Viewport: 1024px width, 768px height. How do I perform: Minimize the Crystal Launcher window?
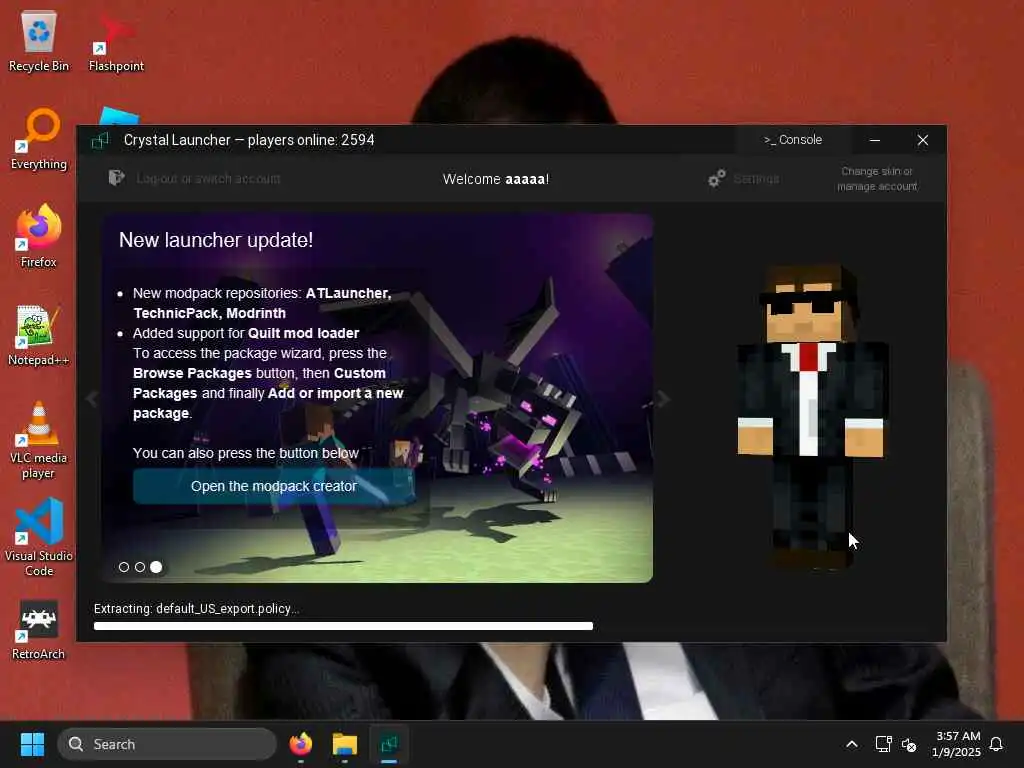(875, 140)
